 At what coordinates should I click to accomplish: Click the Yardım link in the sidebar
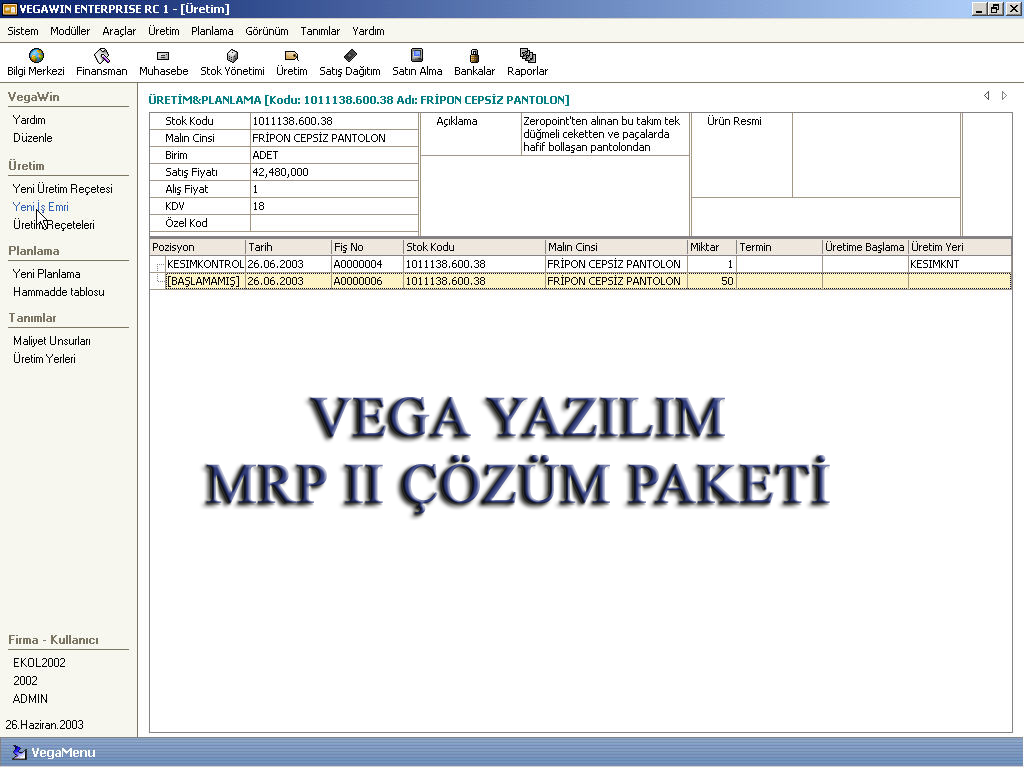click(29, 120)
